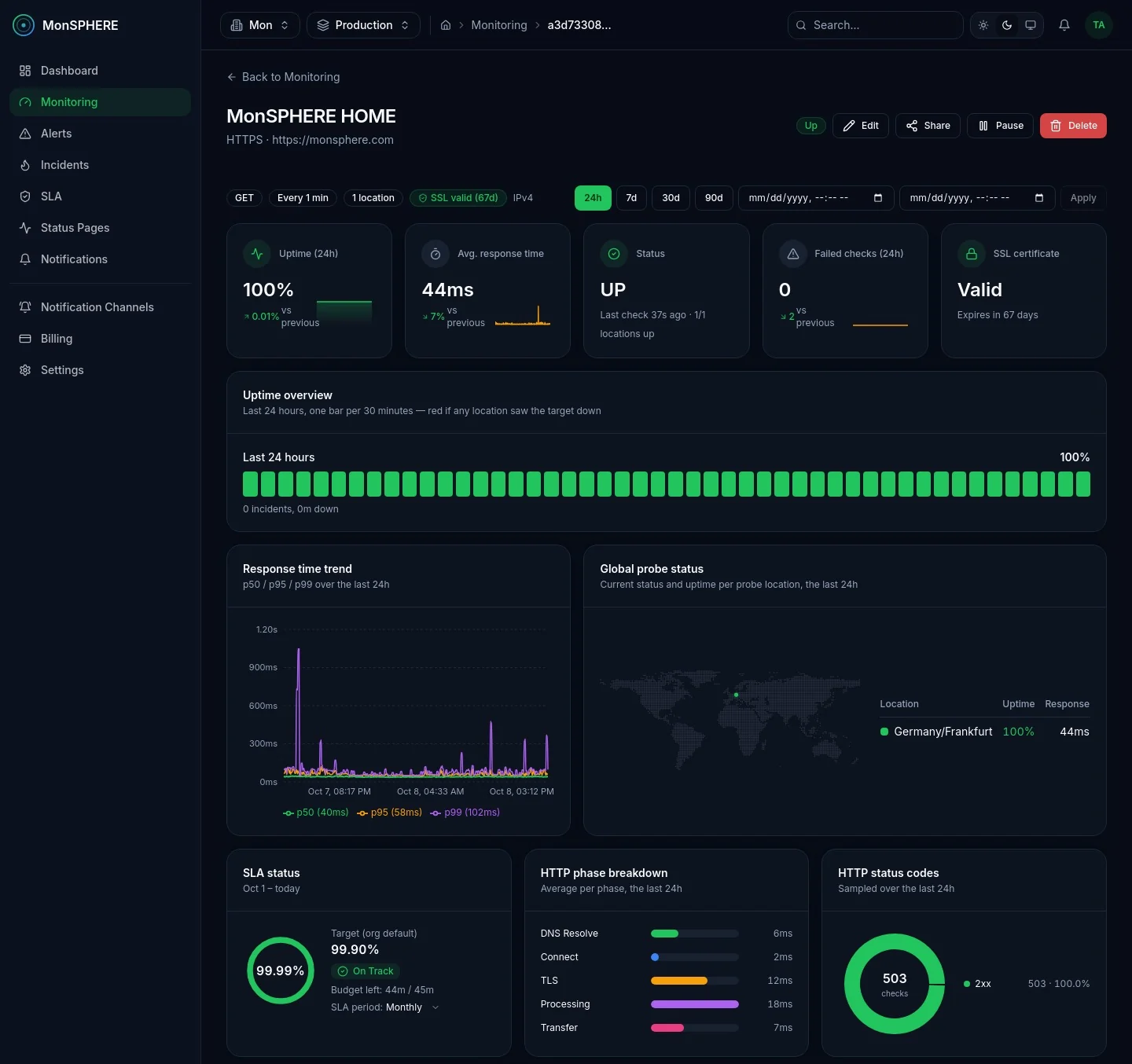
Task: Click Monitoring breadcrumb link
Action: [499, 25]
